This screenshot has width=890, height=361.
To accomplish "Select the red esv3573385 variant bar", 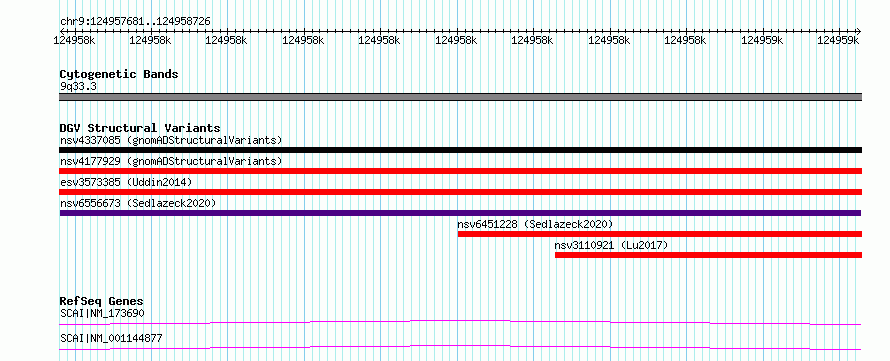I will [460, 192].
